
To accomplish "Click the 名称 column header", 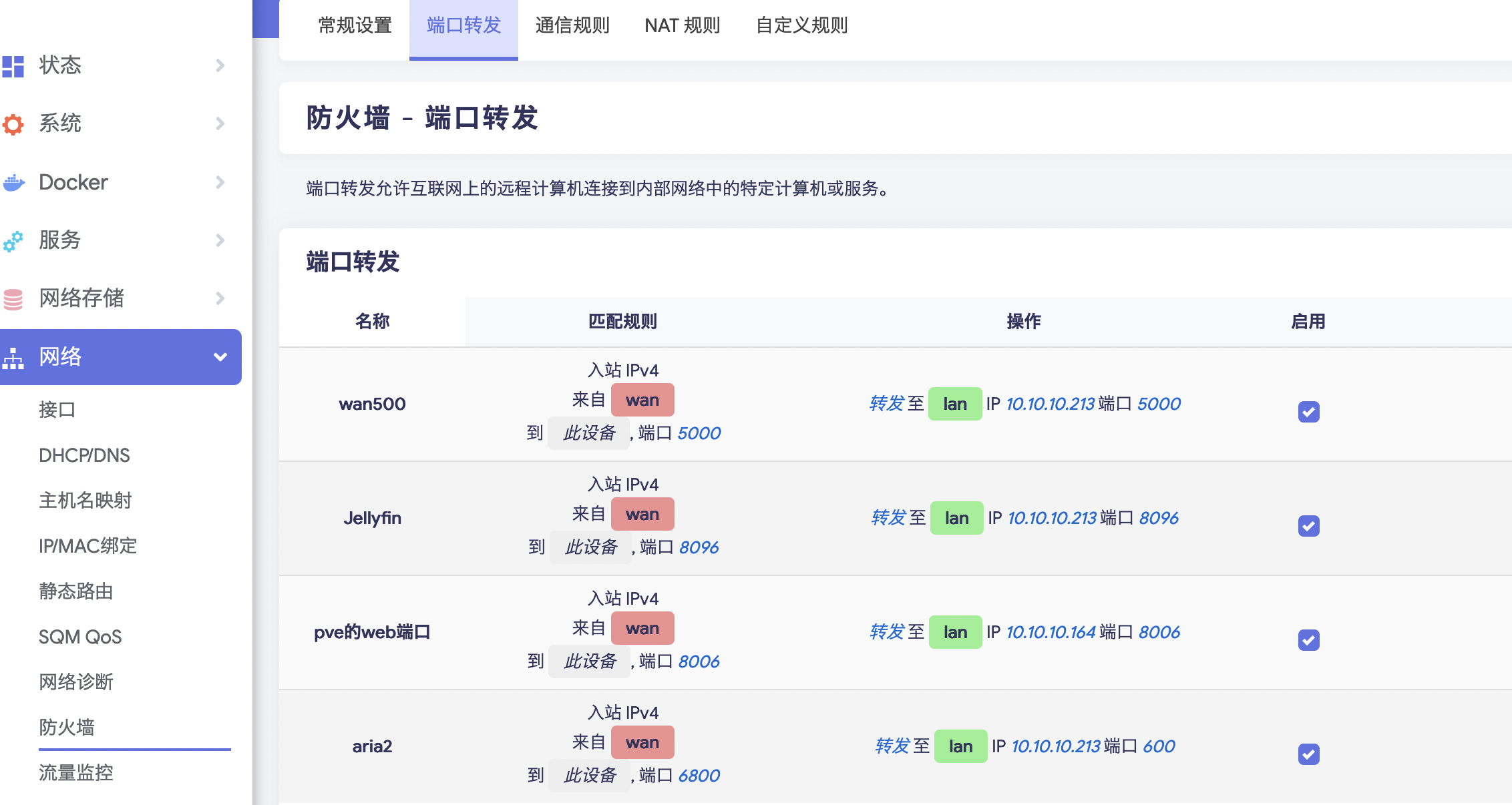I will click(372, 322).
